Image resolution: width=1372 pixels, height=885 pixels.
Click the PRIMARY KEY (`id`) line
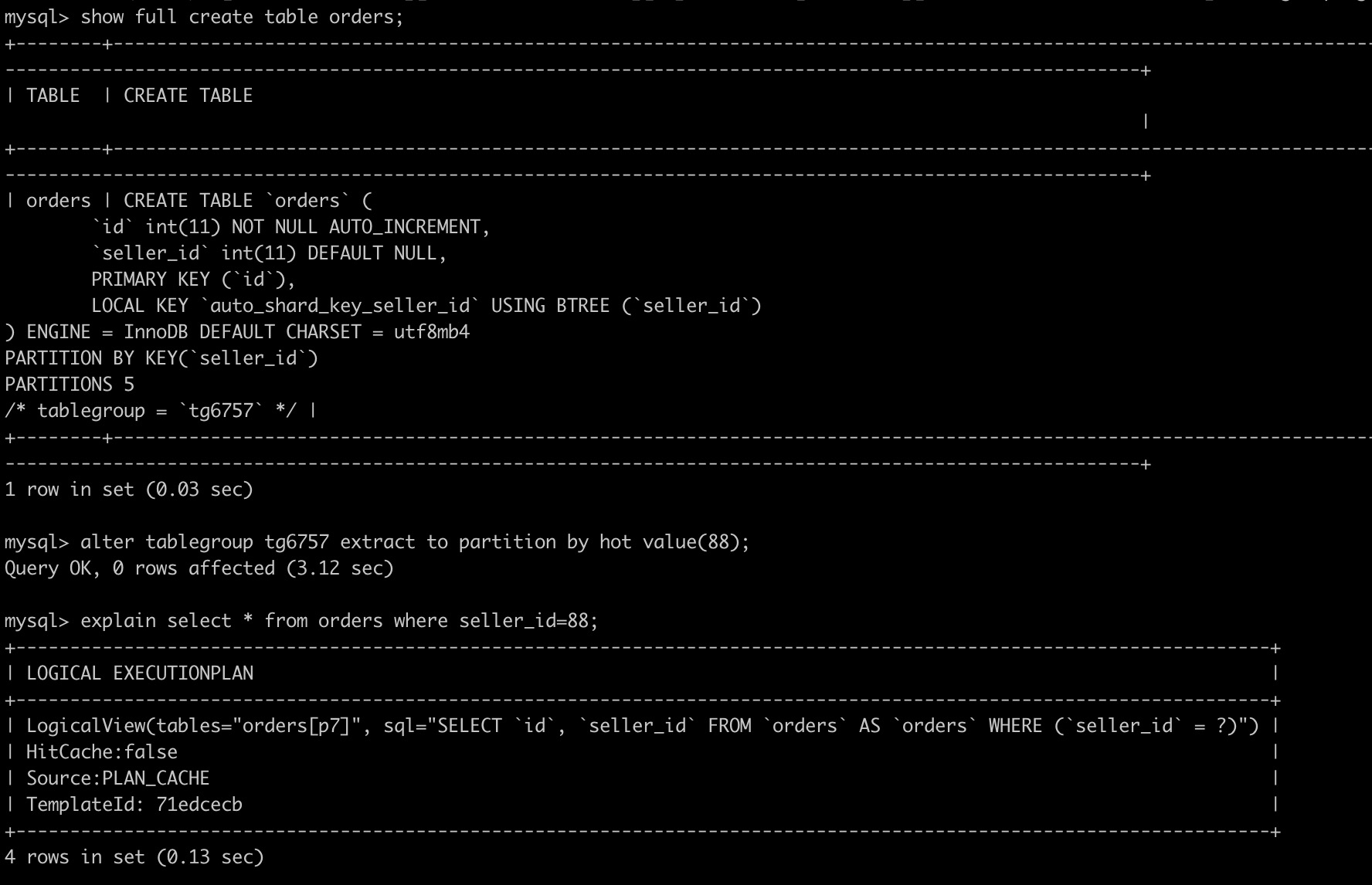193,280
